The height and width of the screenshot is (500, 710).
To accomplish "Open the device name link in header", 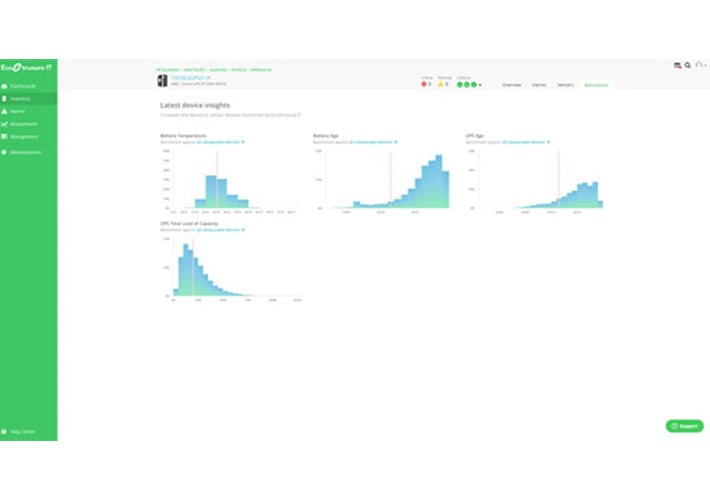I will [x=191, y=78].
